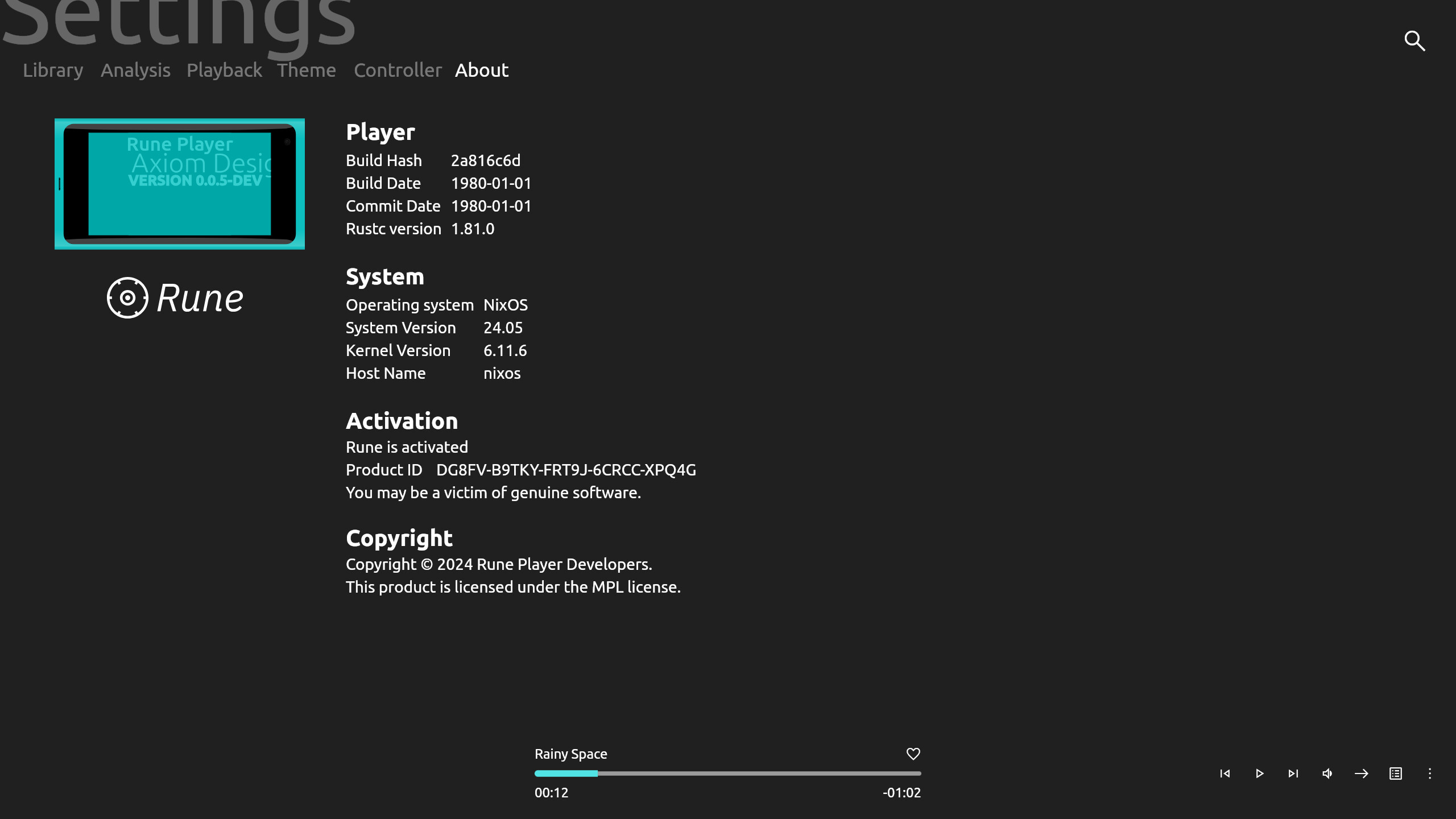Switch to the Library settings tab
This screenshot has width=1456, height=819.
[x=52, y=70]
